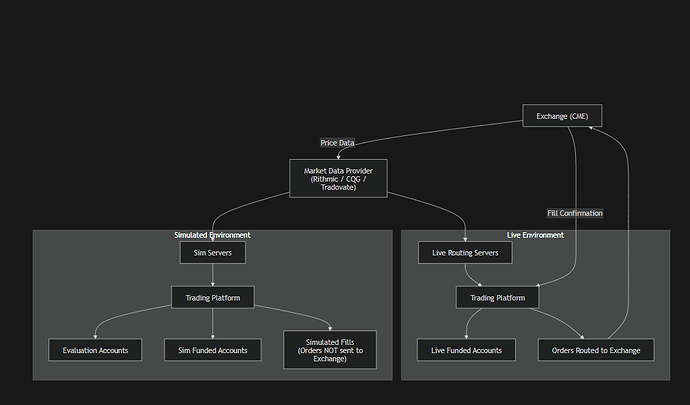Viewport: 690px width, 405px height.
Task: Click the Sim Funded Accounts node
Action: (x=212, y=350)
